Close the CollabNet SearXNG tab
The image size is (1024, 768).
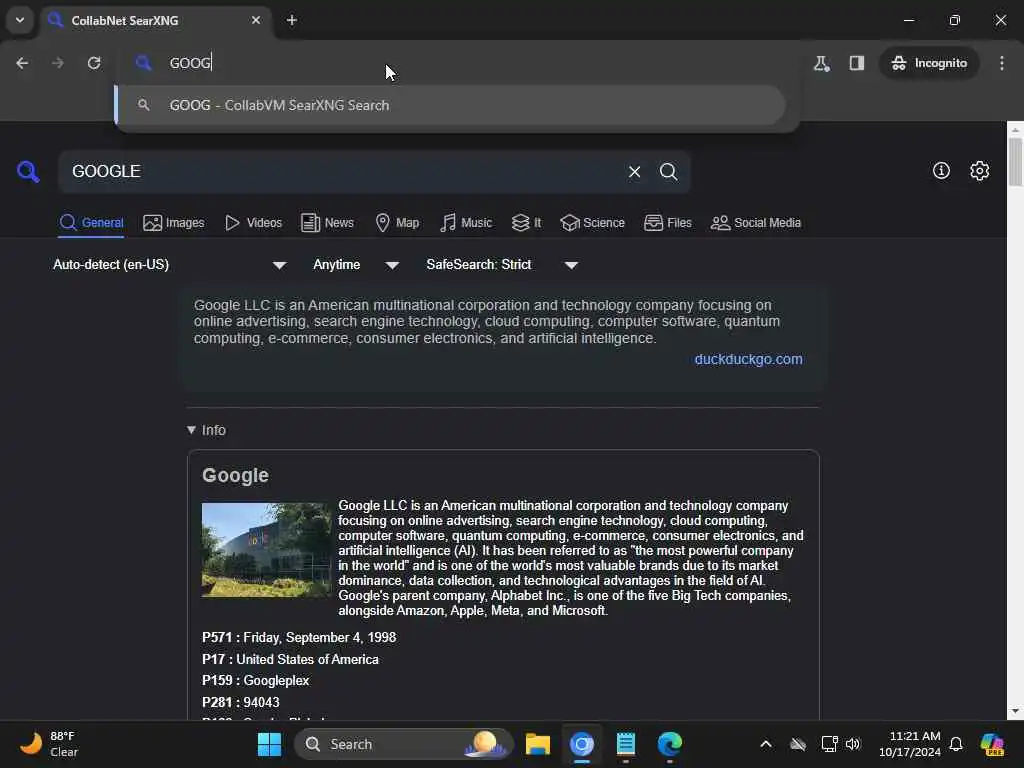256,20
